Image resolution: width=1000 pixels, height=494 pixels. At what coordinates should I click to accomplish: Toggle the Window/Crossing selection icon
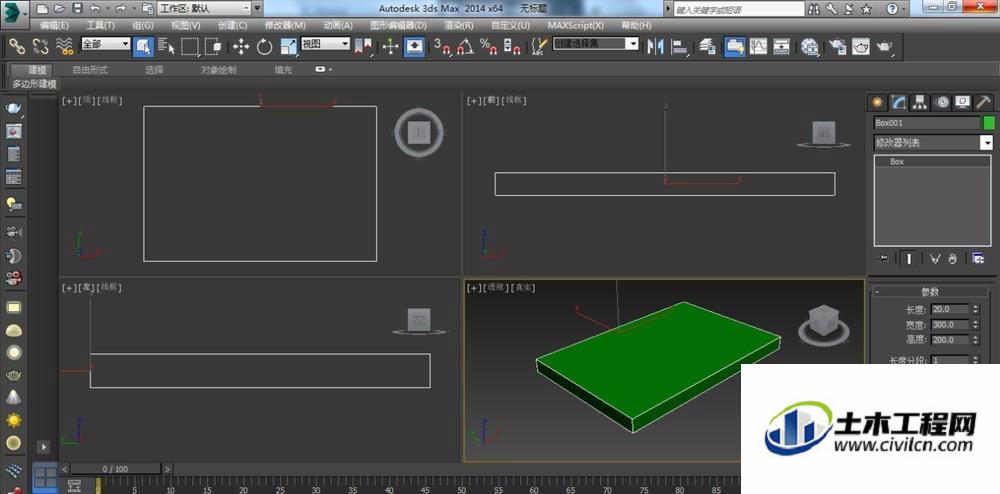click(214, 47)
